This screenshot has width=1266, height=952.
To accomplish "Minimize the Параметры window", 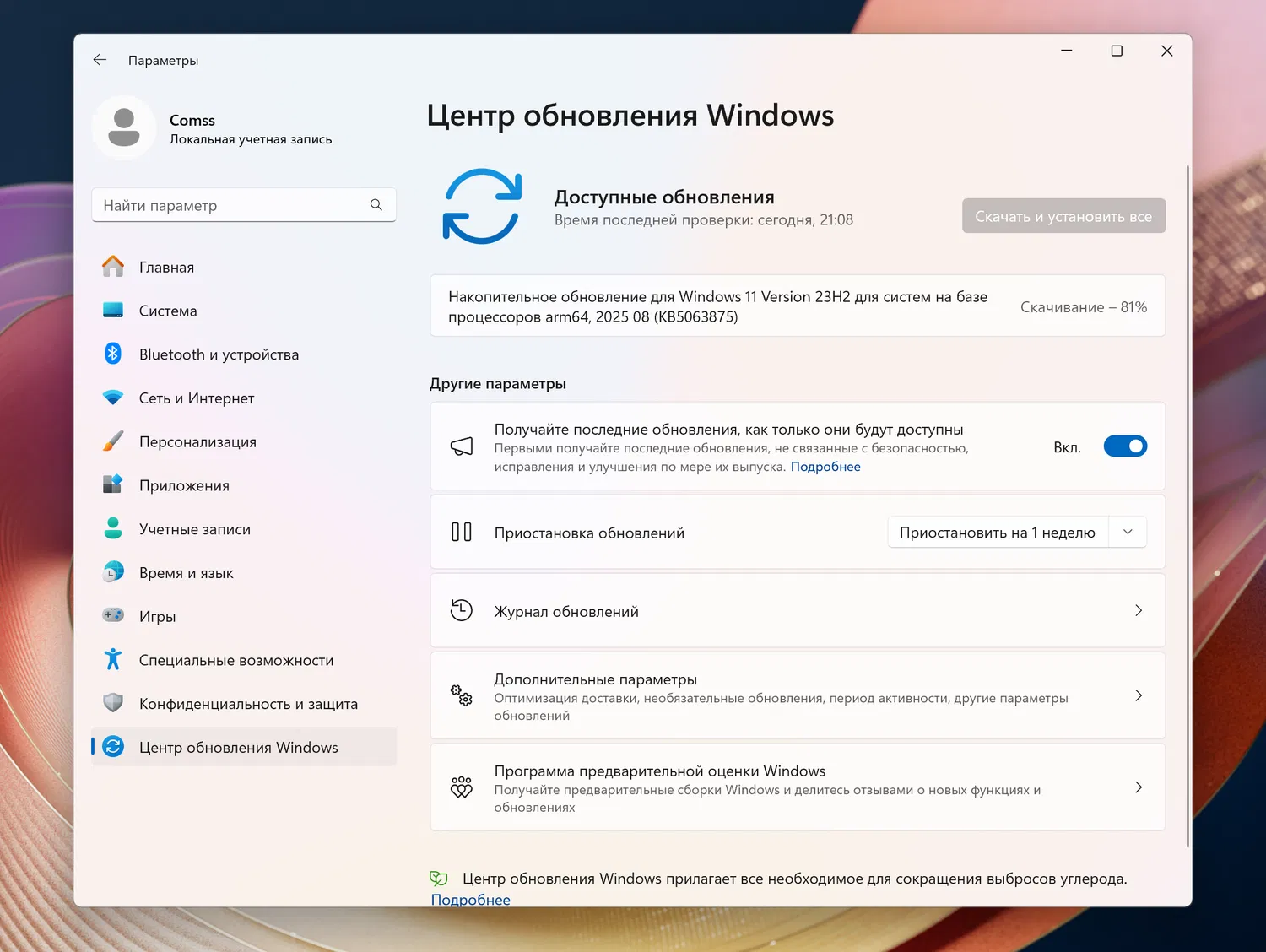I will click(x=1067, y=51).
